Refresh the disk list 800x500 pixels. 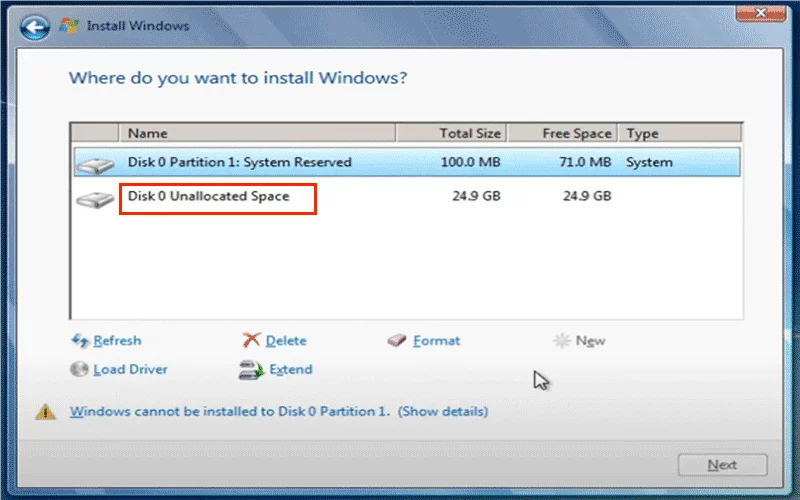point(117,340)
